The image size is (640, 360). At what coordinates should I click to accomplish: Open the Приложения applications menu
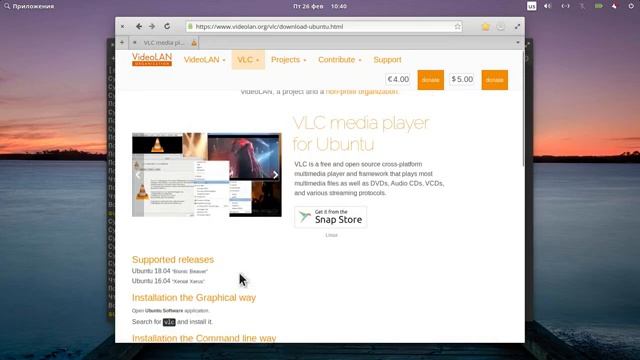pyautogui.click(x=29, y=6)
